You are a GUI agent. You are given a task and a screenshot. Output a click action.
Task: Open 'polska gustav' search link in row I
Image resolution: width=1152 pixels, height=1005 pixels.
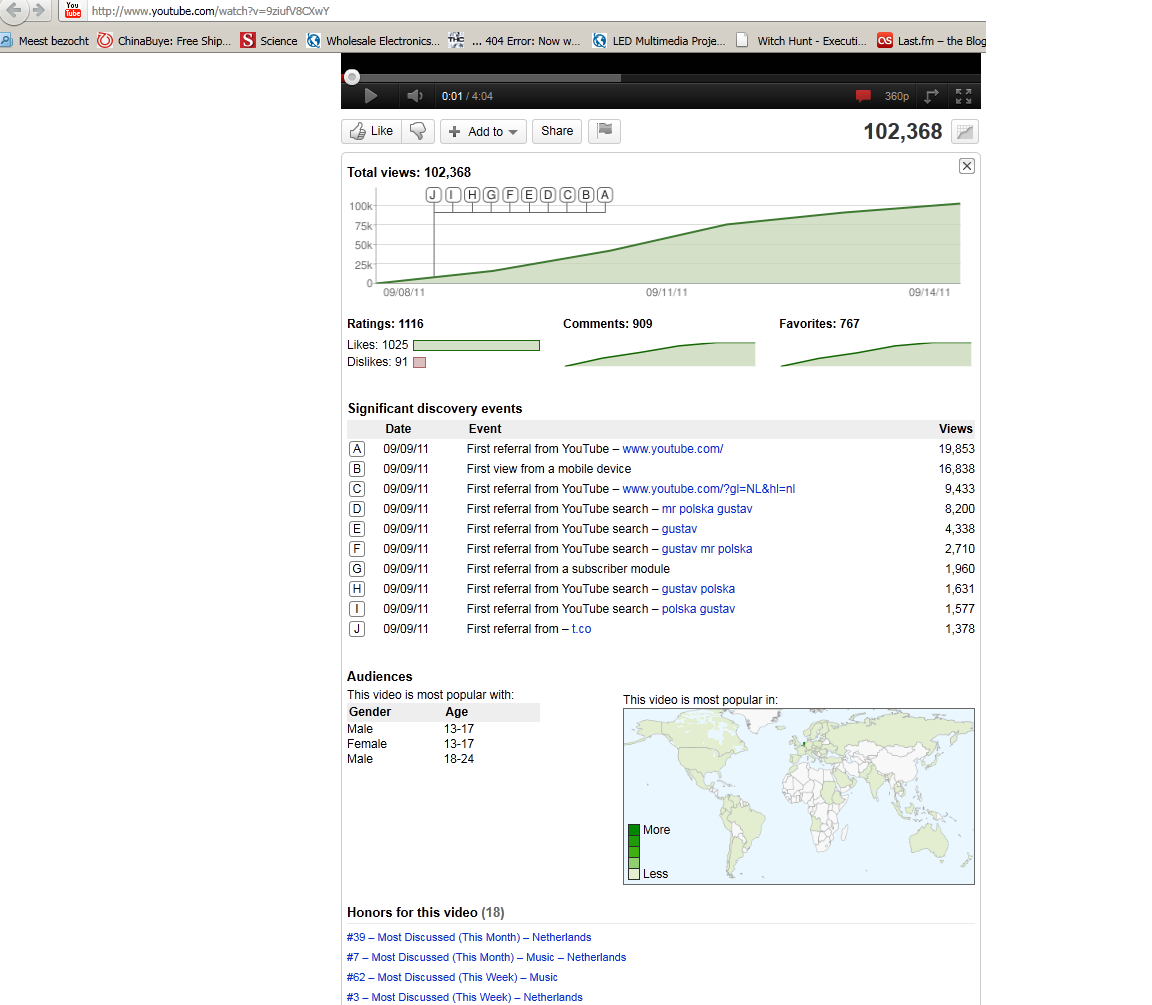698,609
